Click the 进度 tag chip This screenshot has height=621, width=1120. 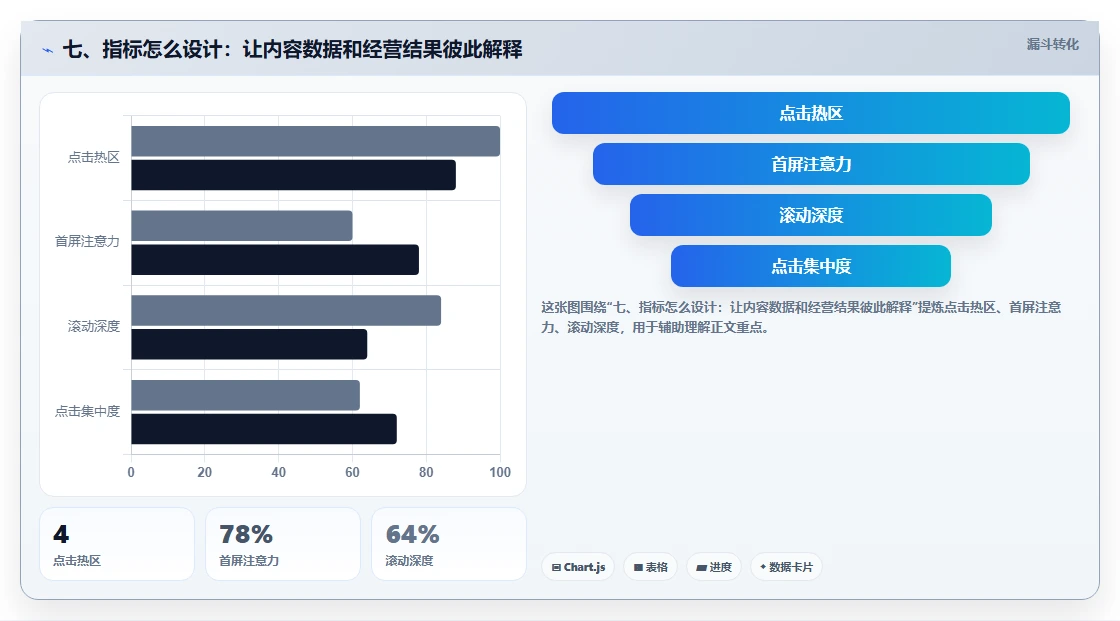[x=714, y=567]
